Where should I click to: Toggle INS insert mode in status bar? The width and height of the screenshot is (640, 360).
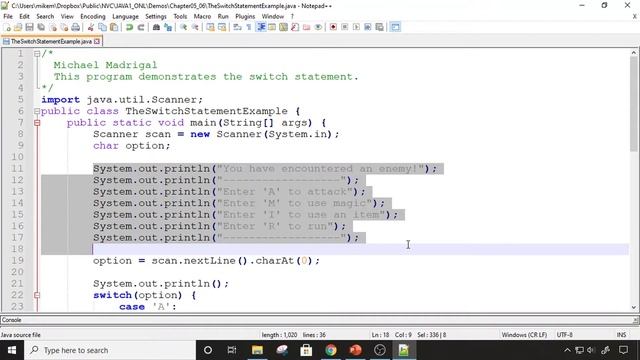click(621, 335)
